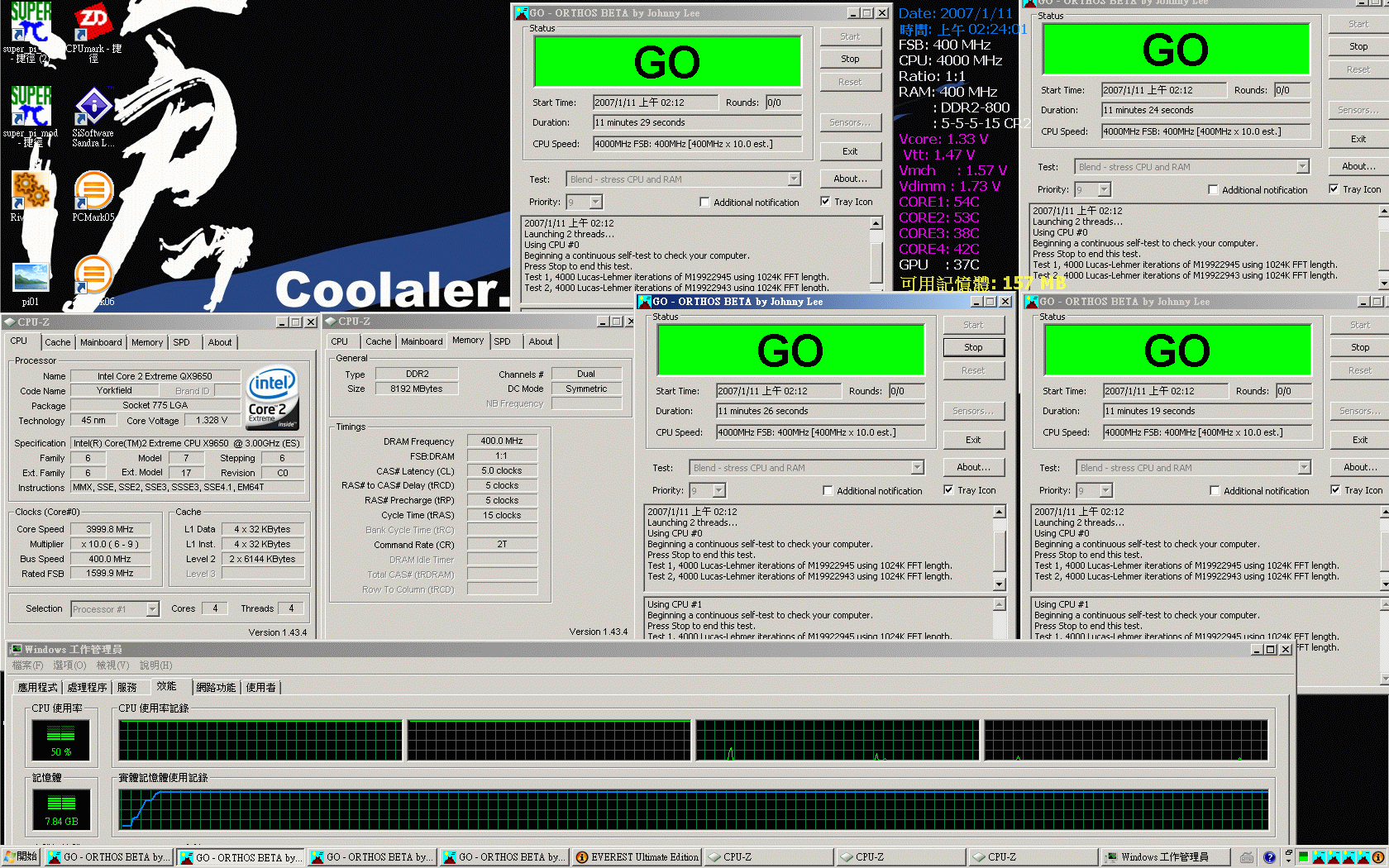Screen dimensions: 1389x868
Task: Open the Priority dropdown in the Orthos window at 24 seconds
Action: (1105, 189)
